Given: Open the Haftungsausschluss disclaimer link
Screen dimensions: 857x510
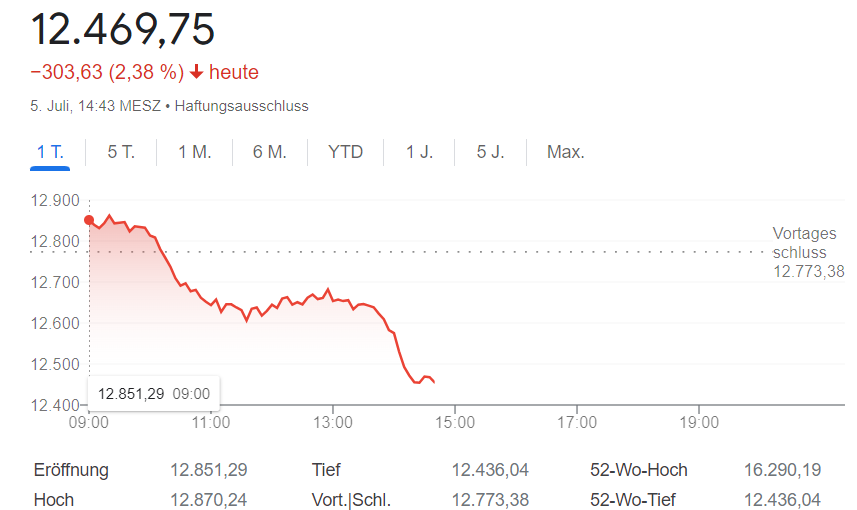Looking at the screenshot, I should (242, 105).
